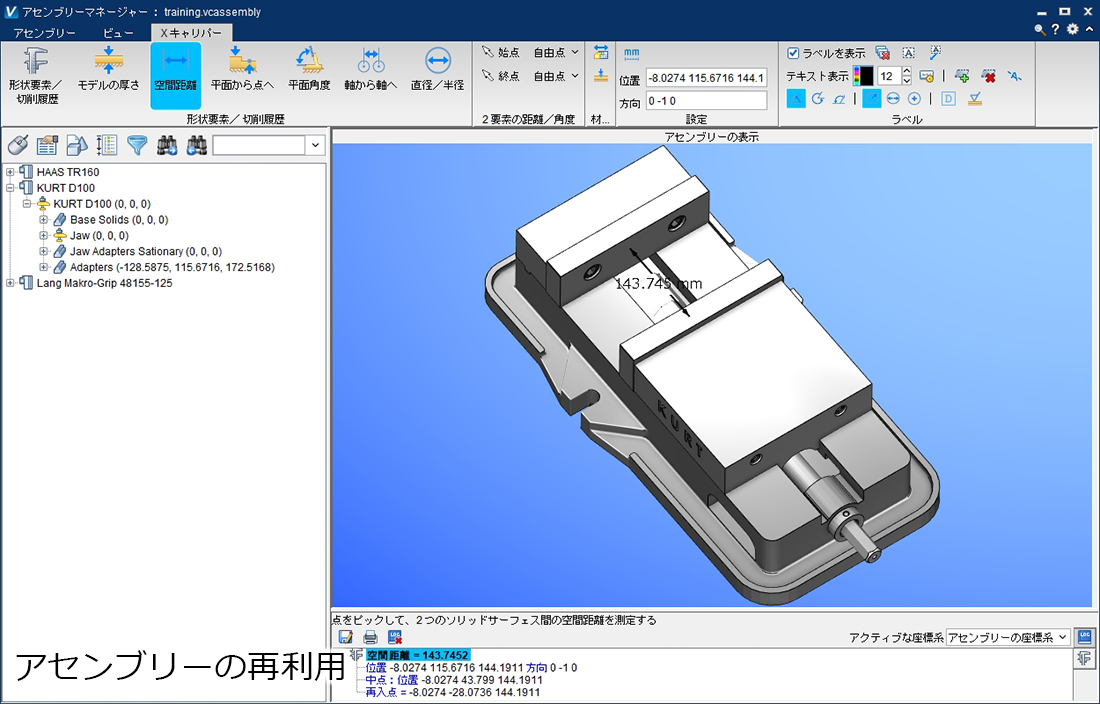Select the 軸から軸へ tool
The height and width of the screenshot is (704, 1100).
pos(370,70)
